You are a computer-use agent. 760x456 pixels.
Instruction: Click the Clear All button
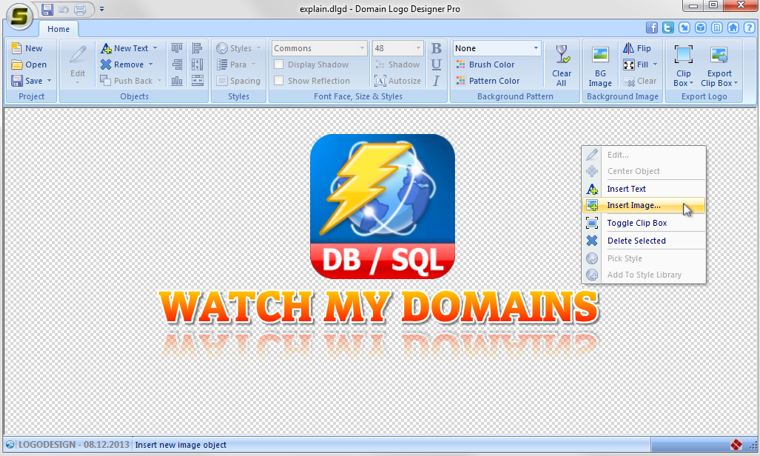click(x=562, y=65)
